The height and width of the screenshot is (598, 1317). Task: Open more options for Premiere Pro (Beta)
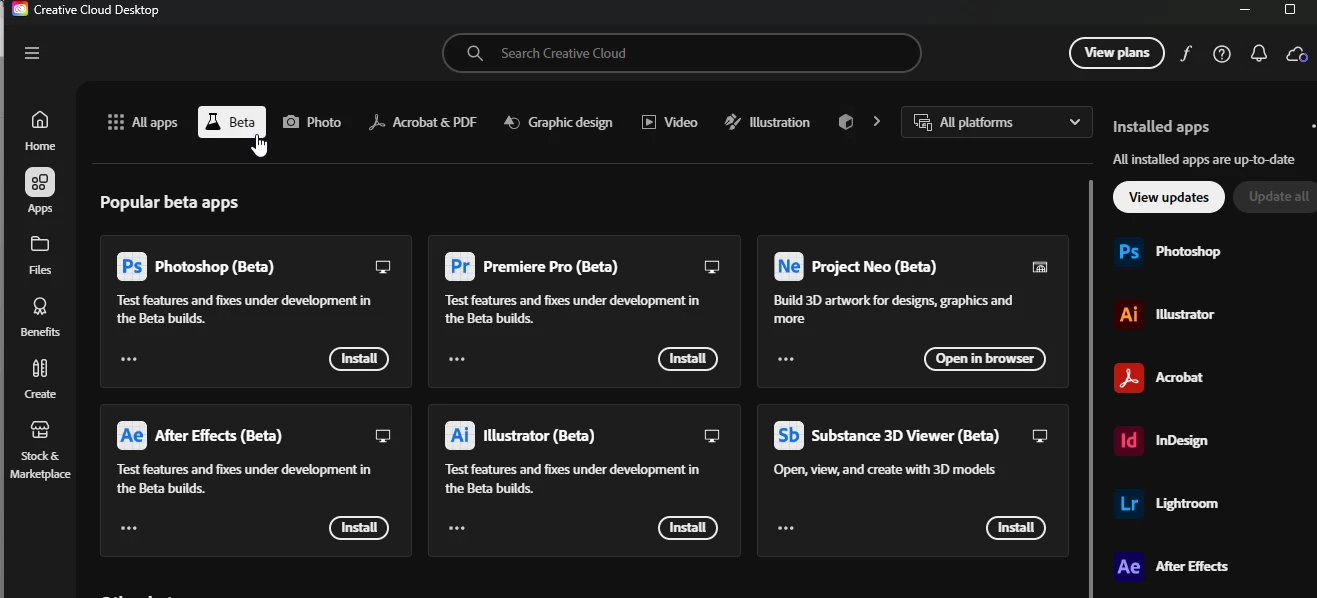pos(457,359)
